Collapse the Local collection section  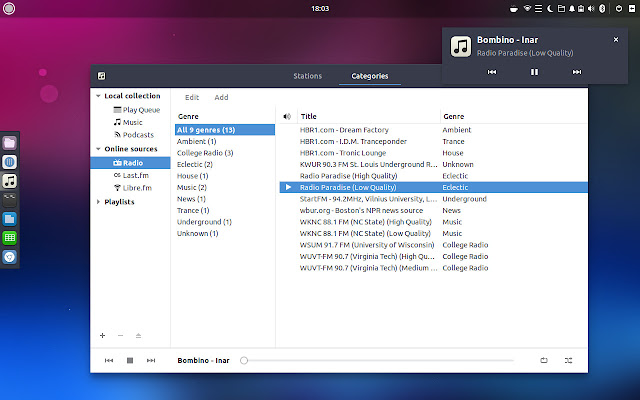[98, 96]
